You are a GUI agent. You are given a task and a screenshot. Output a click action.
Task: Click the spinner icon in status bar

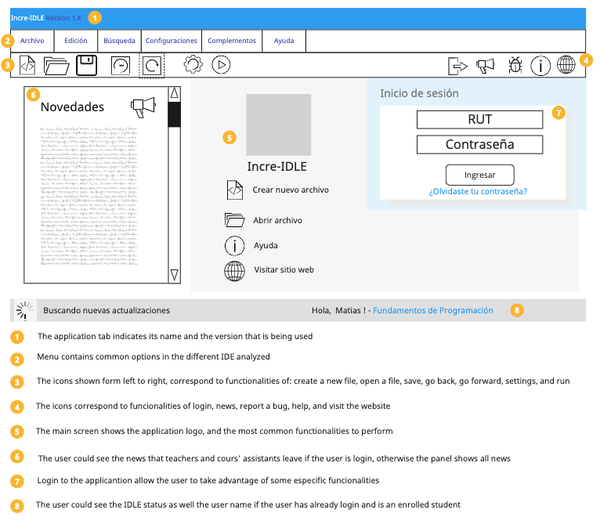tap(24, 310)
